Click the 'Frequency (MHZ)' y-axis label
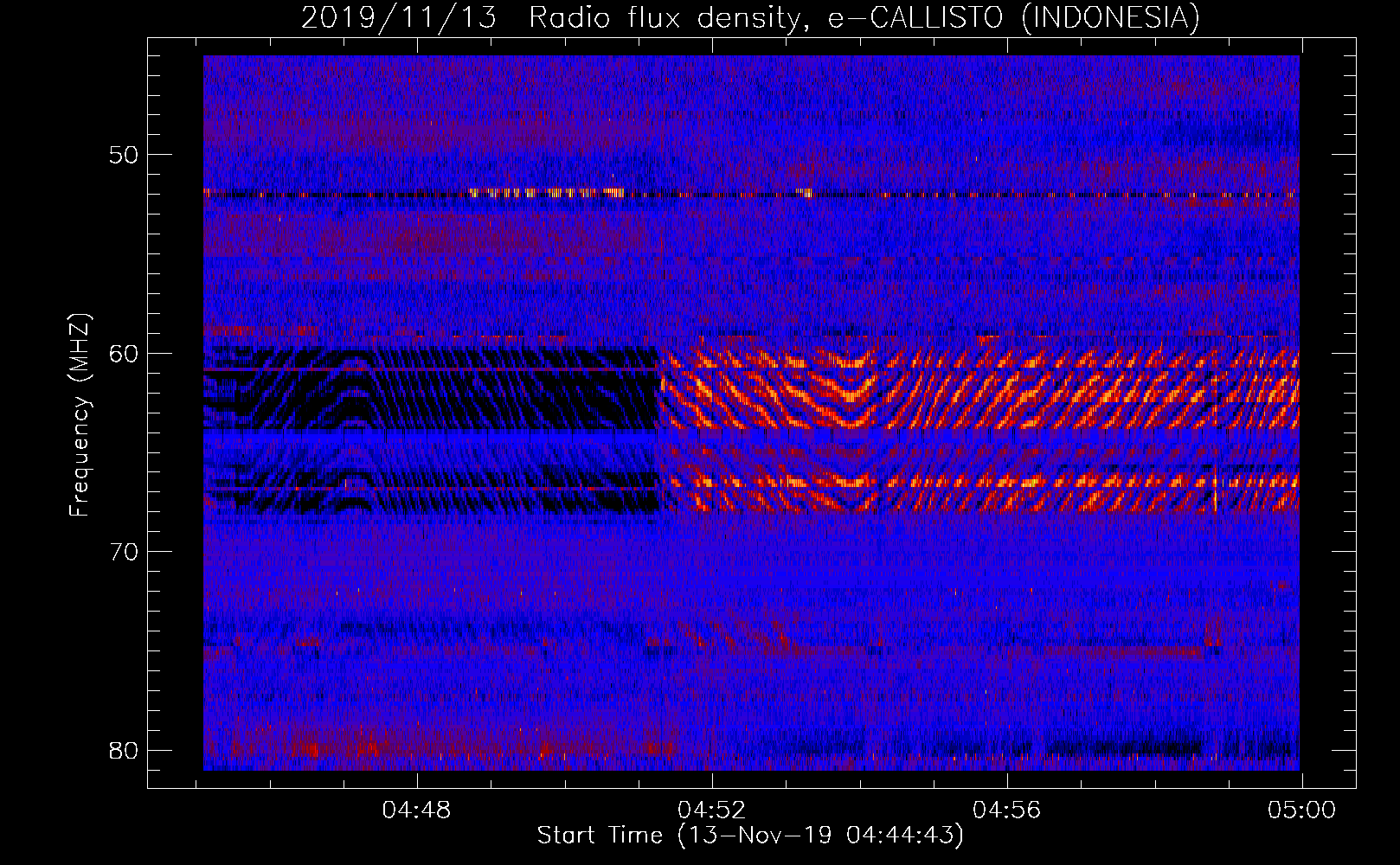1400x865 pixels. 80,415
